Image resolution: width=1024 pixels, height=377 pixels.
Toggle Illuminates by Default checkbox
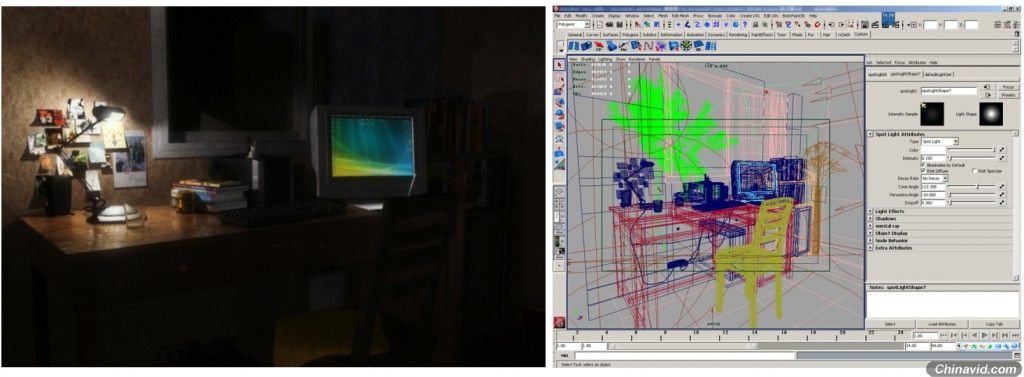coord(923,165)
